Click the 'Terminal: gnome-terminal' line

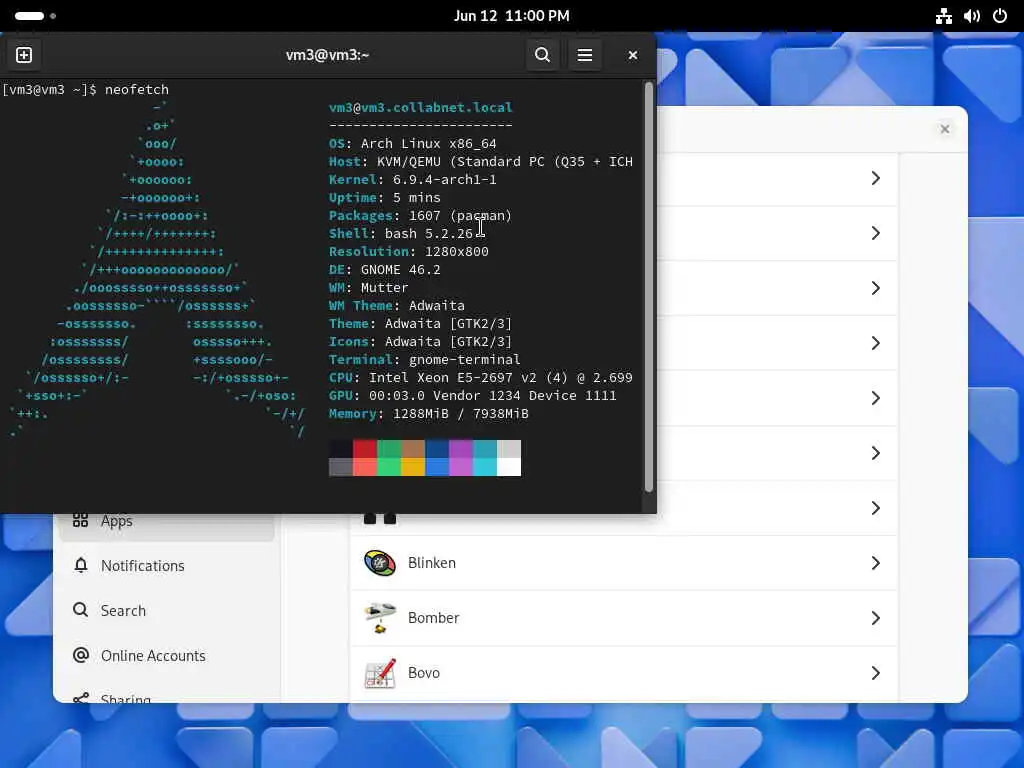(x=424, y=360)
